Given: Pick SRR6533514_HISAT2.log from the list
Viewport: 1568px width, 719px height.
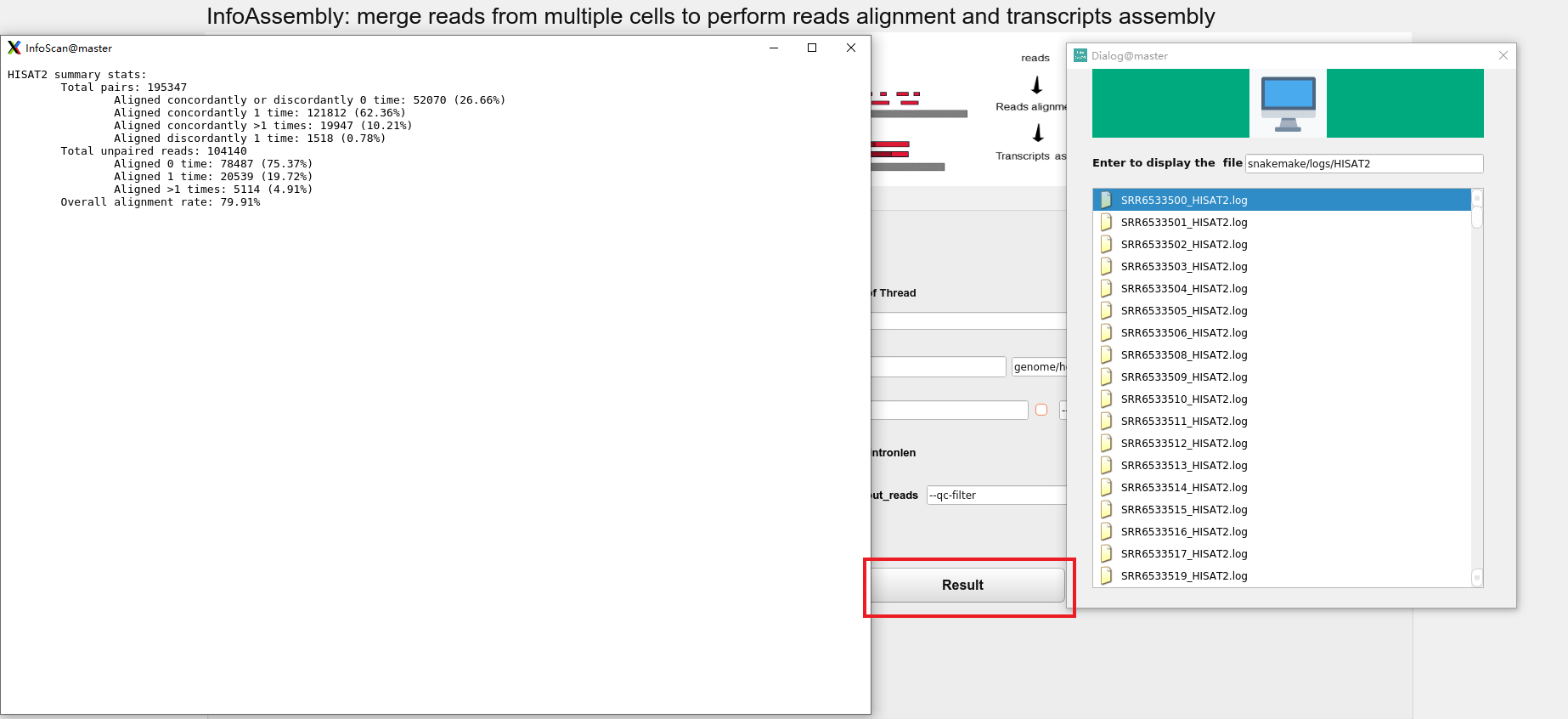Looking at the screenshot, I should [1282, 487].
